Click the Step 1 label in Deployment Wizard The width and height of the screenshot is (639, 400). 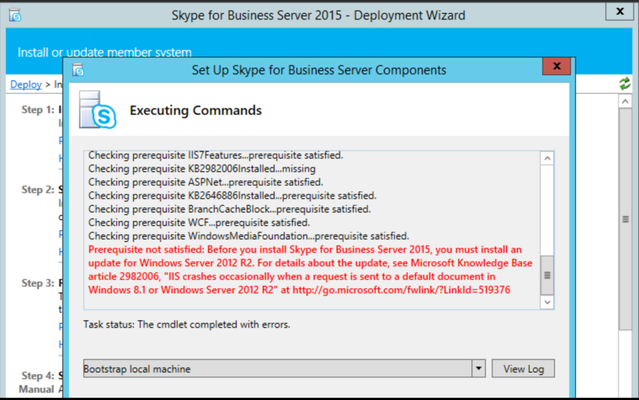(x=37, y=110)
